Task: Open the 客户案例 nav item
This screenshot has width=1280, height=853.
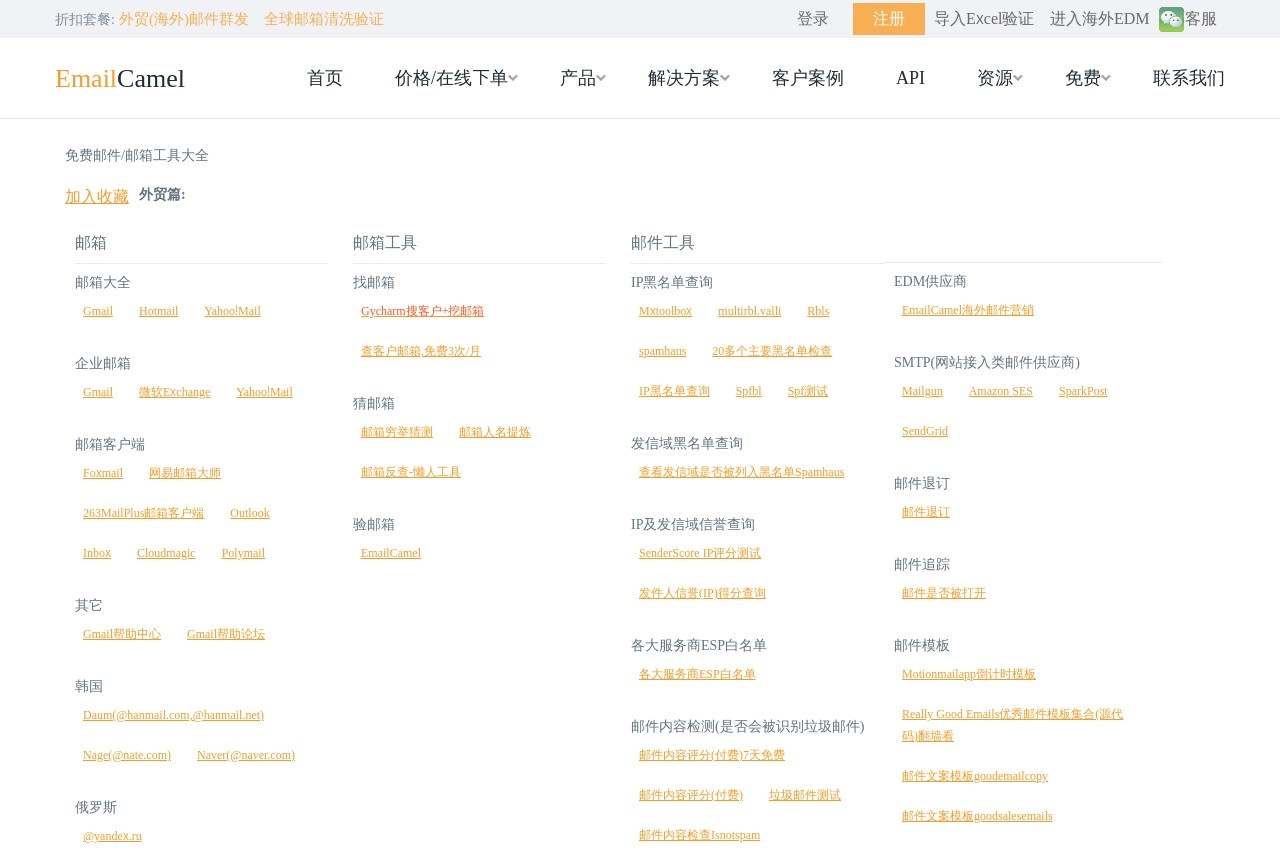Action: (x=808, y=78)
